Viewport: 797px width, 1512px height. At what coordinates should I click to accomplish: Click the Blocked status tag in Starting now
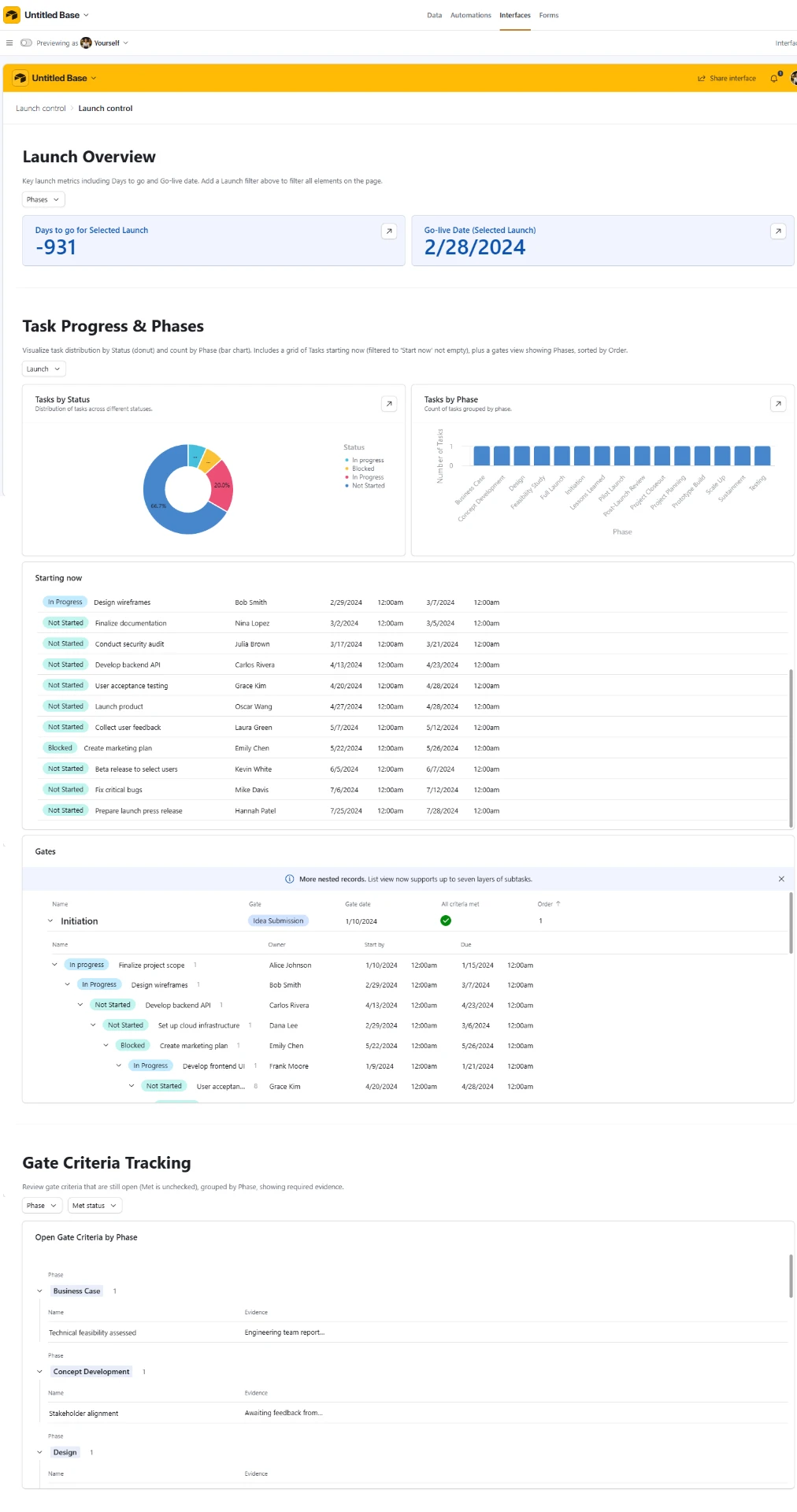point(60,748)
